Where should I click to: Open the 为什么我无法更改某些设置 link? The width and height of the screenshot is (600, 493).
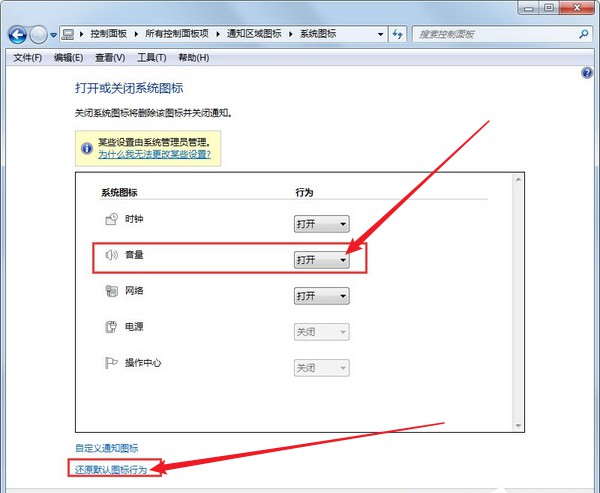click(x=160, y=156)
